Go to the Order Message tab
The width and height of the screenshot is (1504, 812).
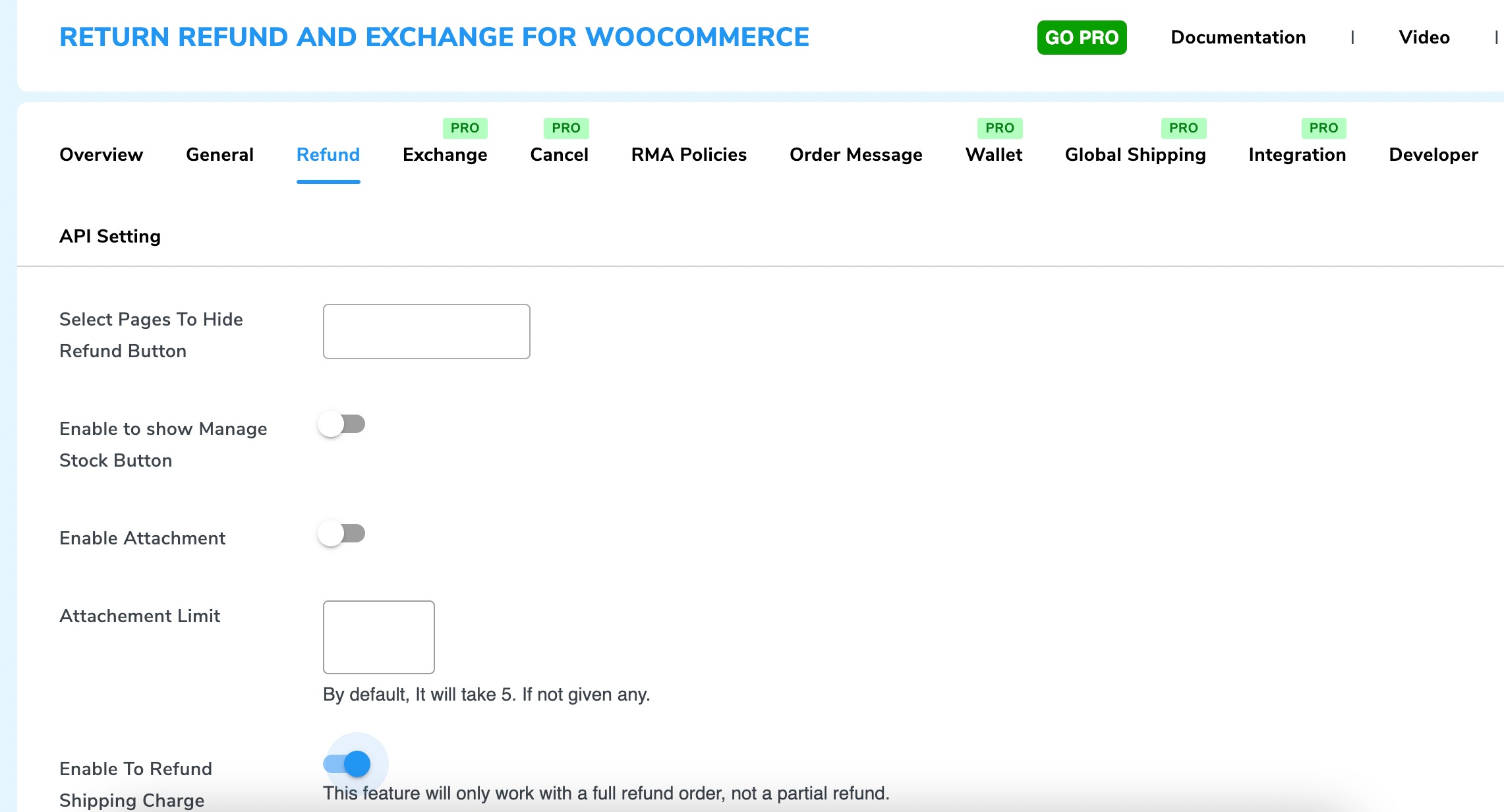tap(855, 154)
